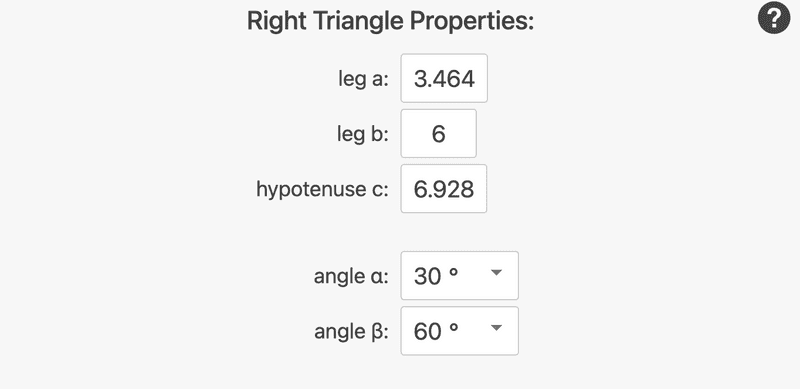This screenshot has width=800, height=389.
Task: Click the "leg b:" label
Action: click(x=363, y=134)
